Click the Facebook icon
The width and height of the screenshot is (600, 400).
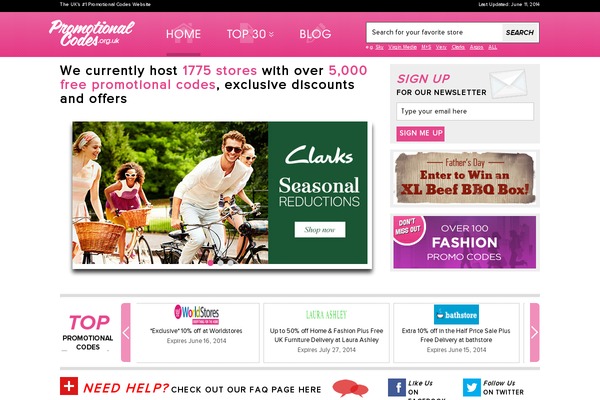pos(397,387)
